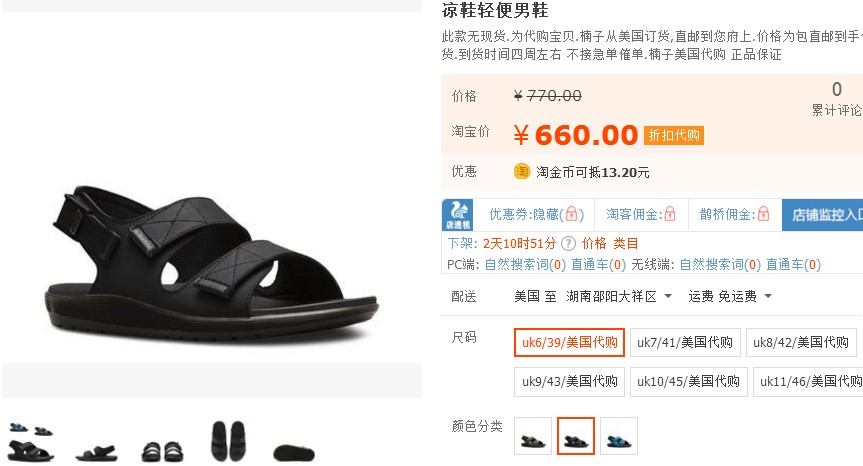Image resolution: width=863 pixels, height=466 pixels.
Task: Select size uk7/41/美国代购
Action: [685, 342]
